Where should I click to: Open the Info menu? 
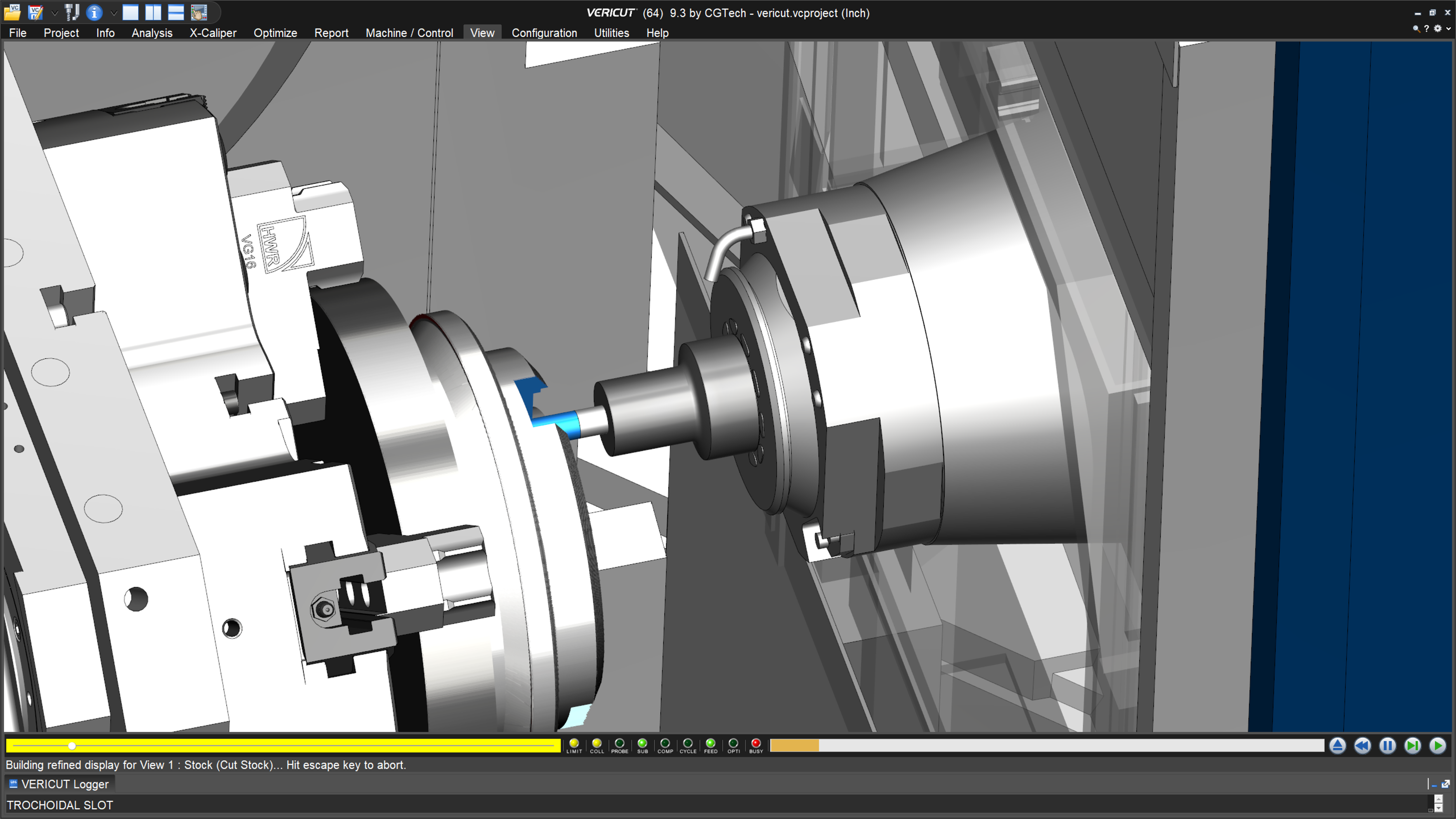105,33
